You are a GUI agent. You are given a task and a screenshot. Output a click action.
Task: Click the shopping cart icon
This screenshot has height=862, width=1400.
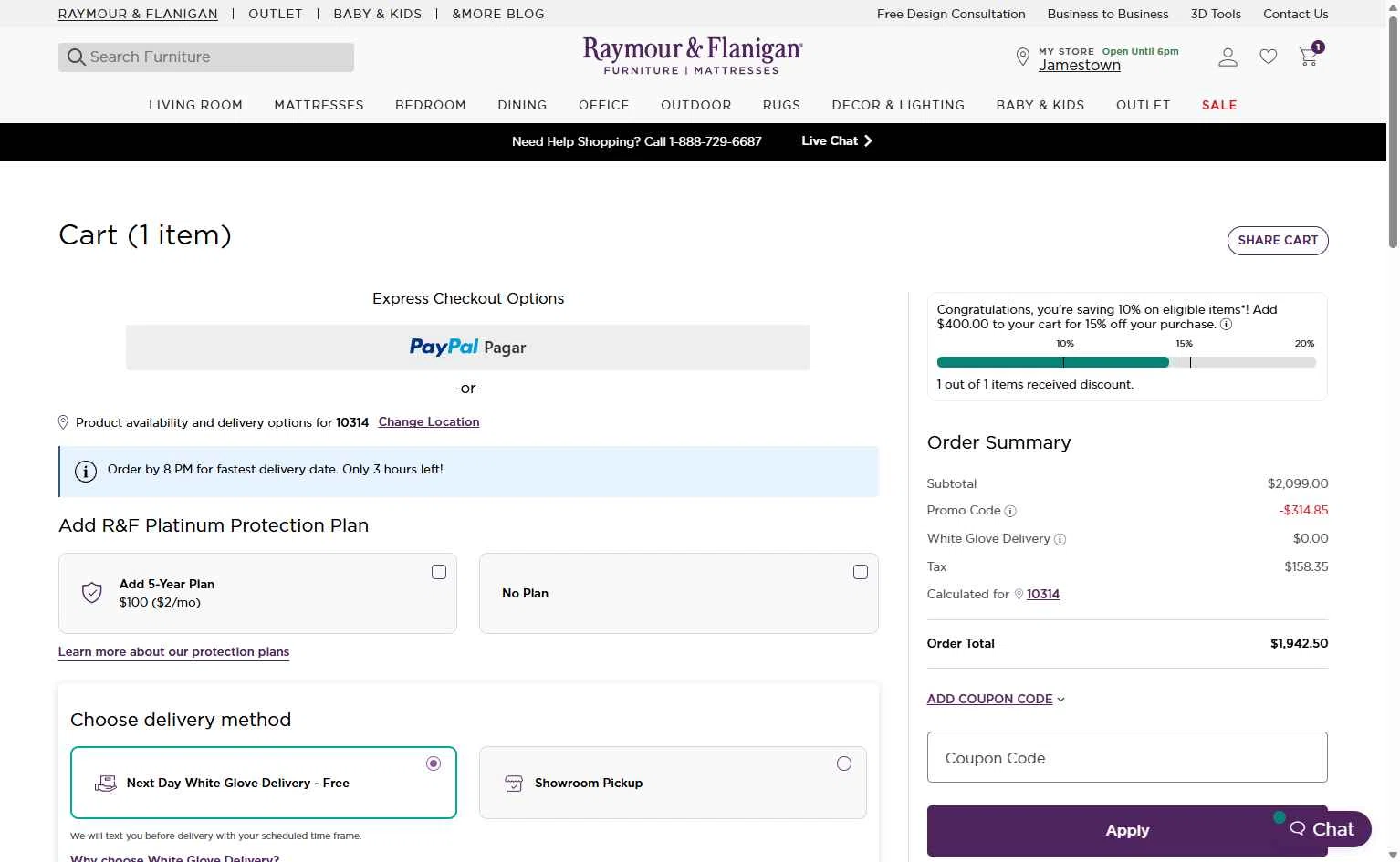pos(1309,57)
